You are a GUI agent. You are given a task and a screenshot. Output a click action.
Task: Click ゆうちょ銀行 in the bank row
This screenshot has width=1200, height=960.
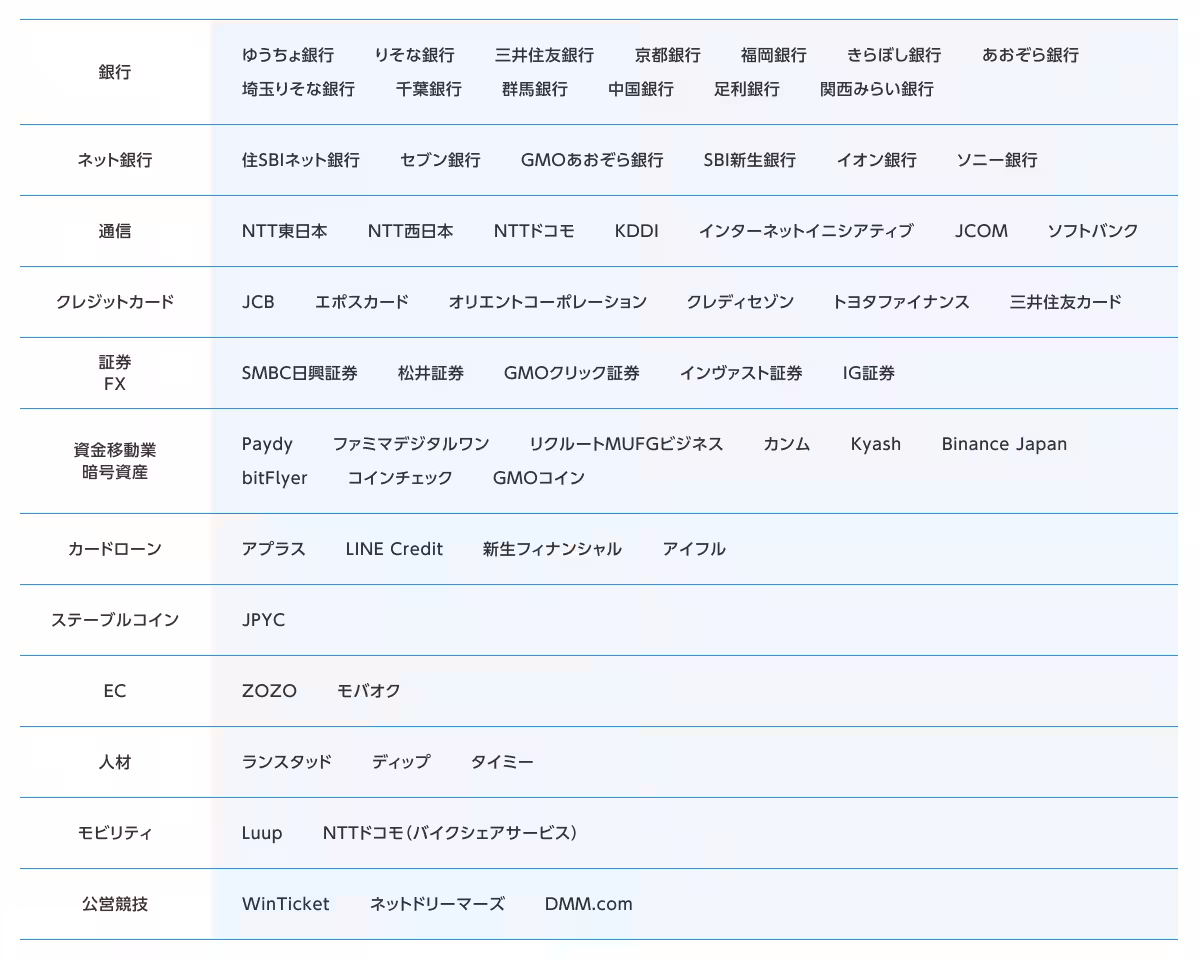click(x=288, y=55)
